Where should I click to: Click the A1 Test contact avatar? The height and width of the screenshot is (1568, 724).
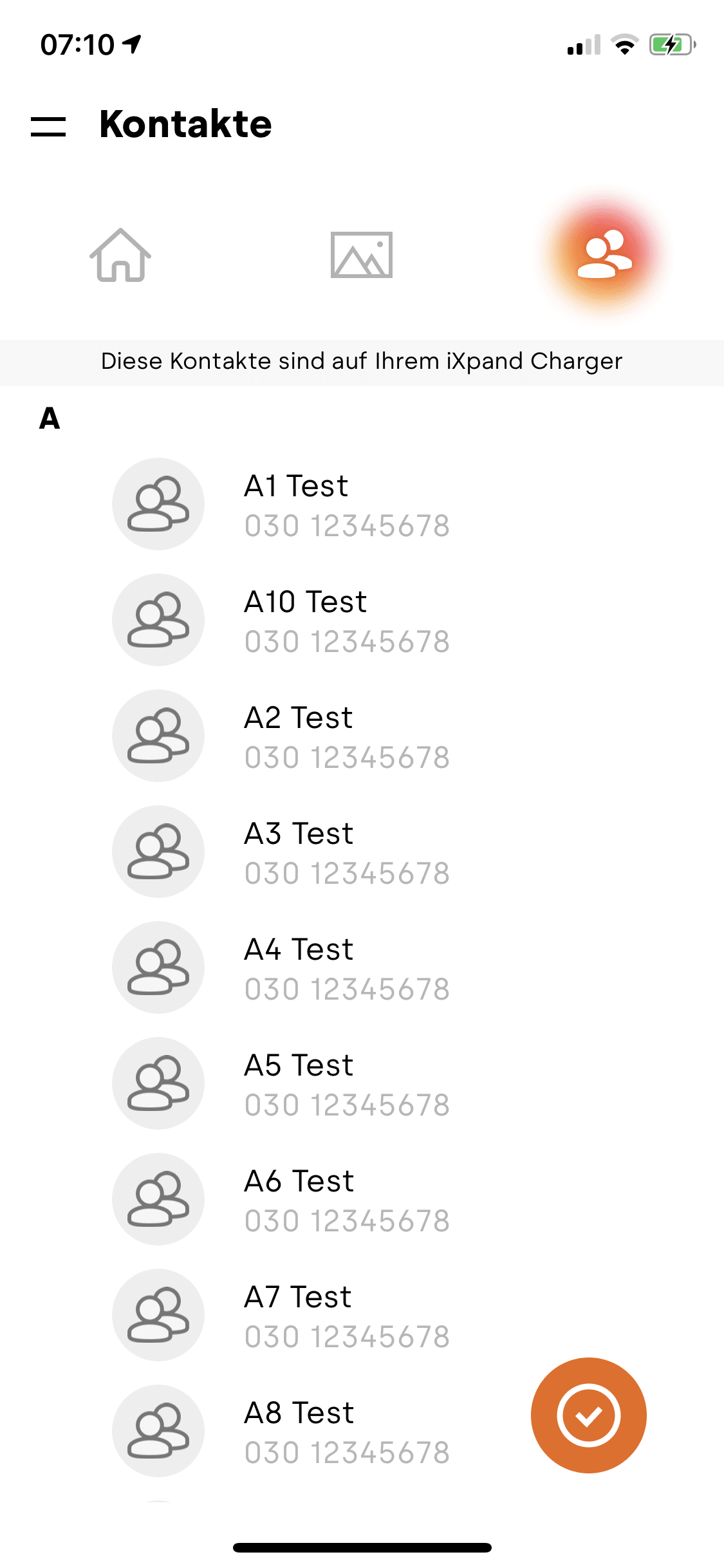[158, 504]
